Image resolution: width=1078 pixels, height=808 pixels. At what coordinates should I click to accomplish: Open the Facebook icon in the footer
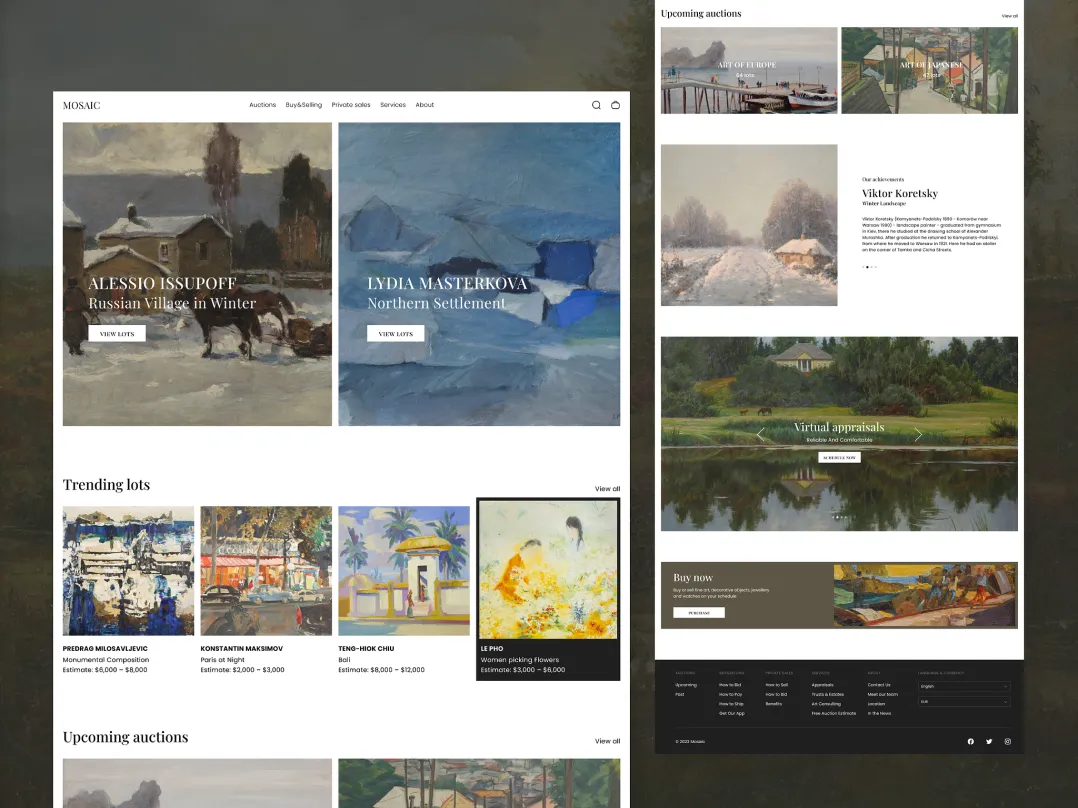970,741
